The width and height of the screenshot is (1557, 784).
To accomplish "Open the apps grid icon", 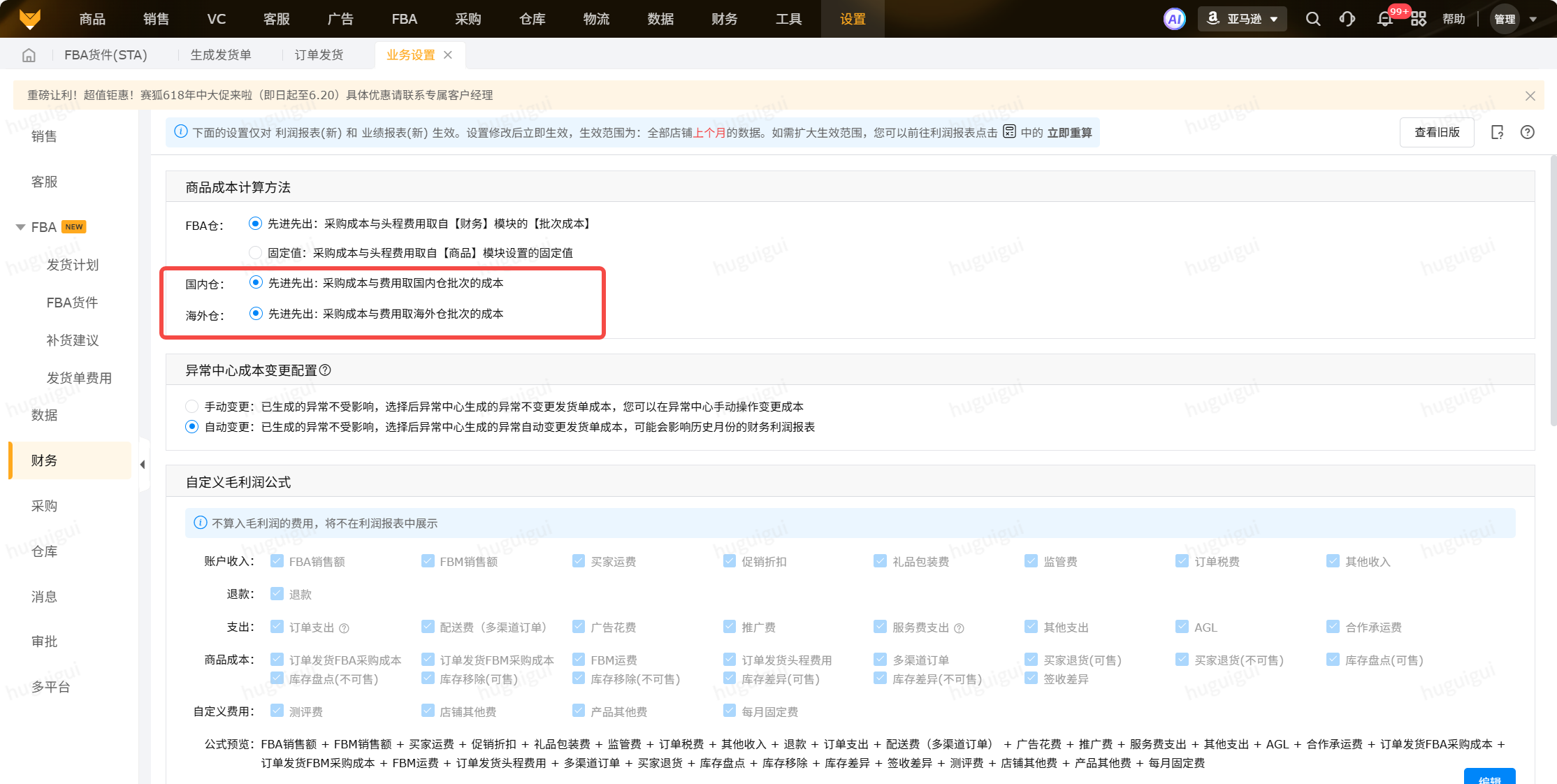I will pyautogui.click(x=1419, y=19).
